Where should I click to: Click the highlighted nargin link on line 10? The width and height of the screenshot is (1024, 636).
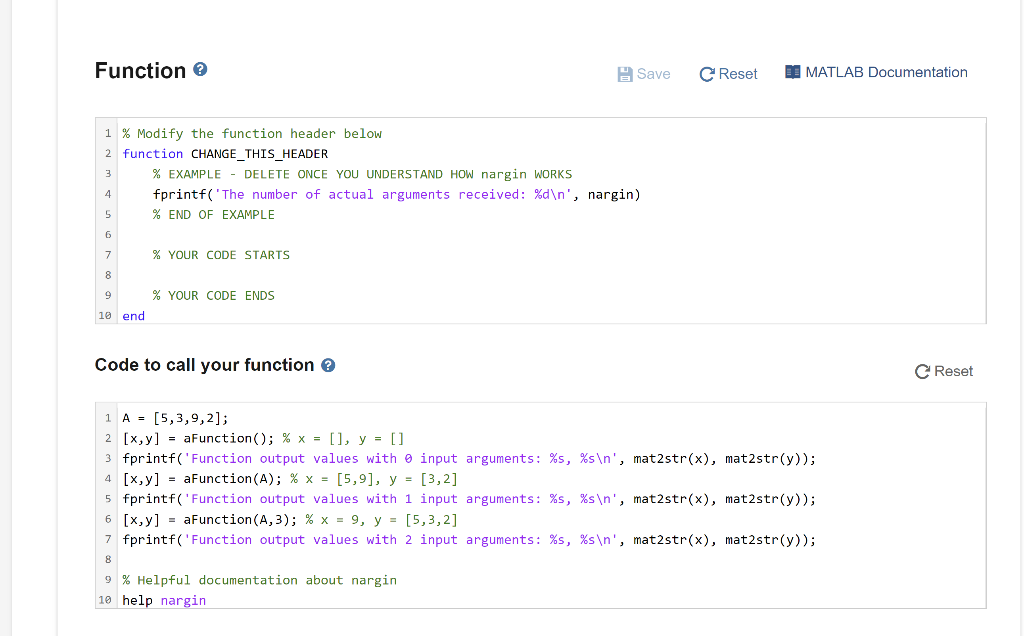point(183,599)
